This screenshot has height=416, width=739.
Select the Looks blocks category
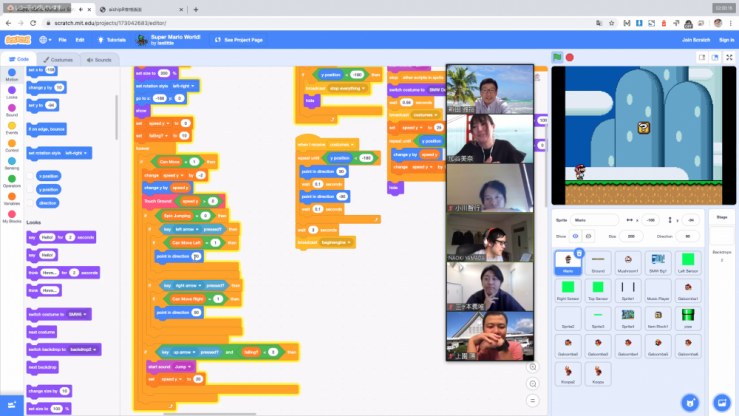[12, 92]
